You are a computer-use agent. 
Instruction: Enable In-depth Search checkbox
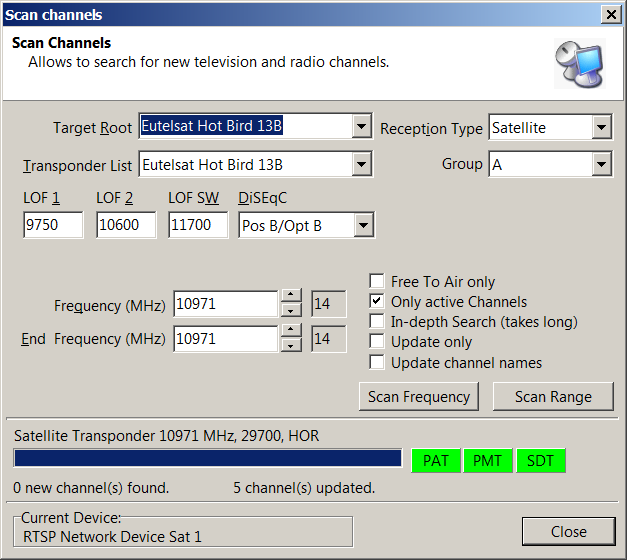coord(377,322)
